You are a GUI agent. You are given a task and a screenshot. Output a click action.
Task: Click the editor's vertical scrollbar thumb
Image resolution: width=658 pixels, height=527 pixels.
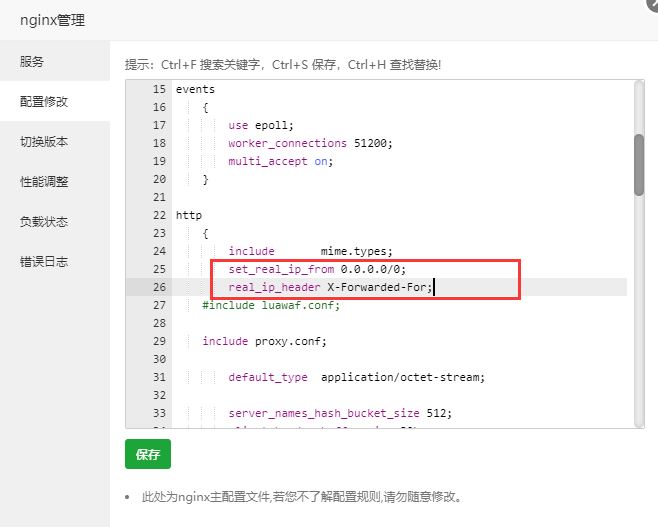[x=639, y=164]
